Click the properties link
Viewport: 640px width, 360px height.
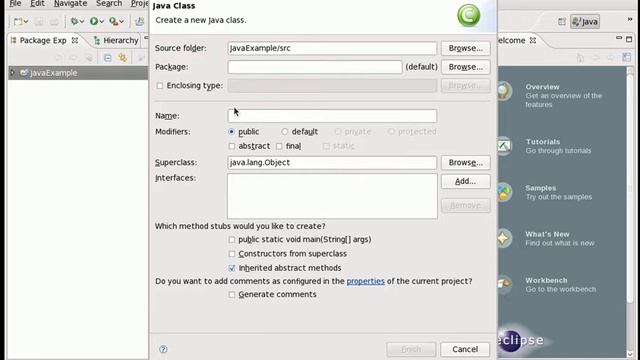pyautogui.click(x=365, y=281)
